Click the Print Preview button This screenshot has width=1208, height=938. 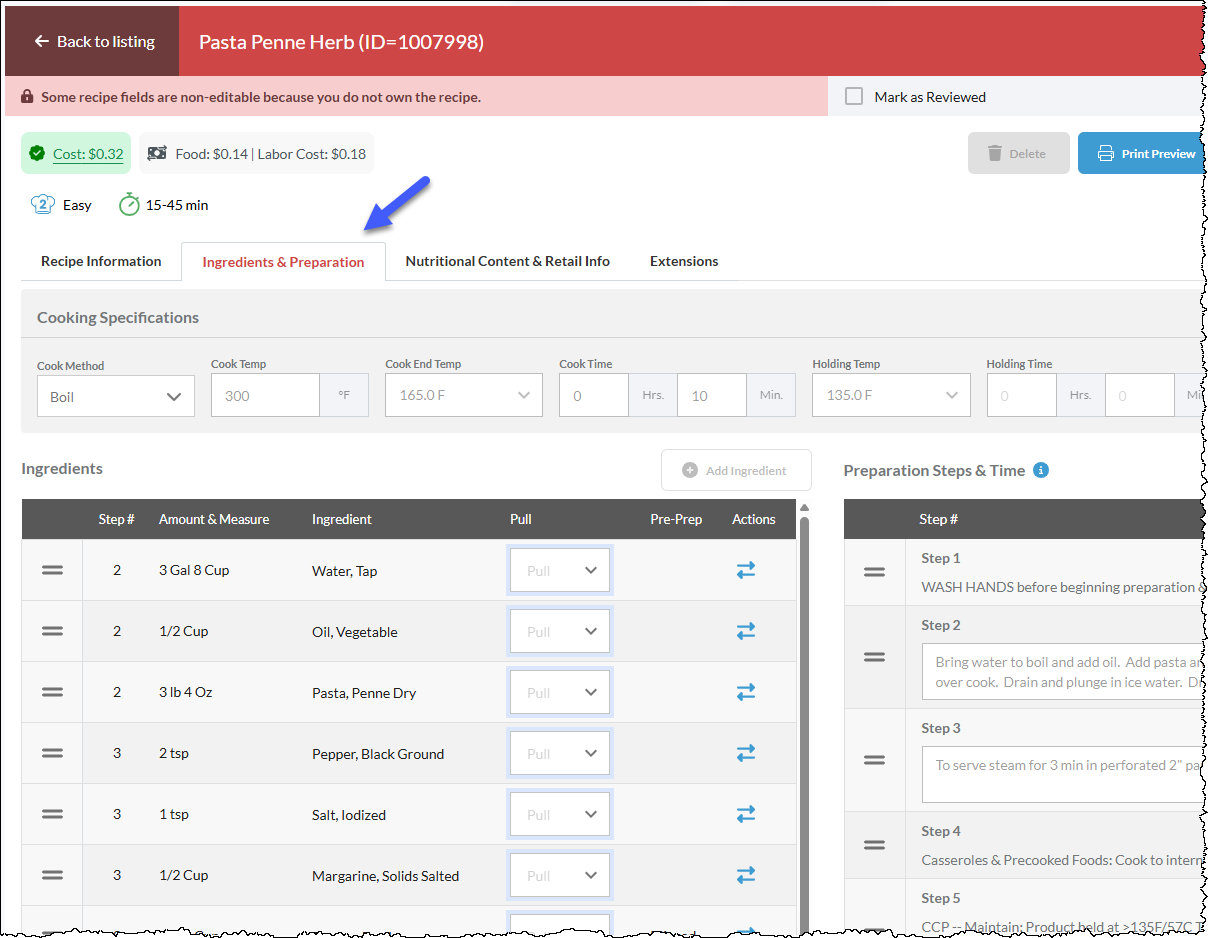pos(1142,153)
